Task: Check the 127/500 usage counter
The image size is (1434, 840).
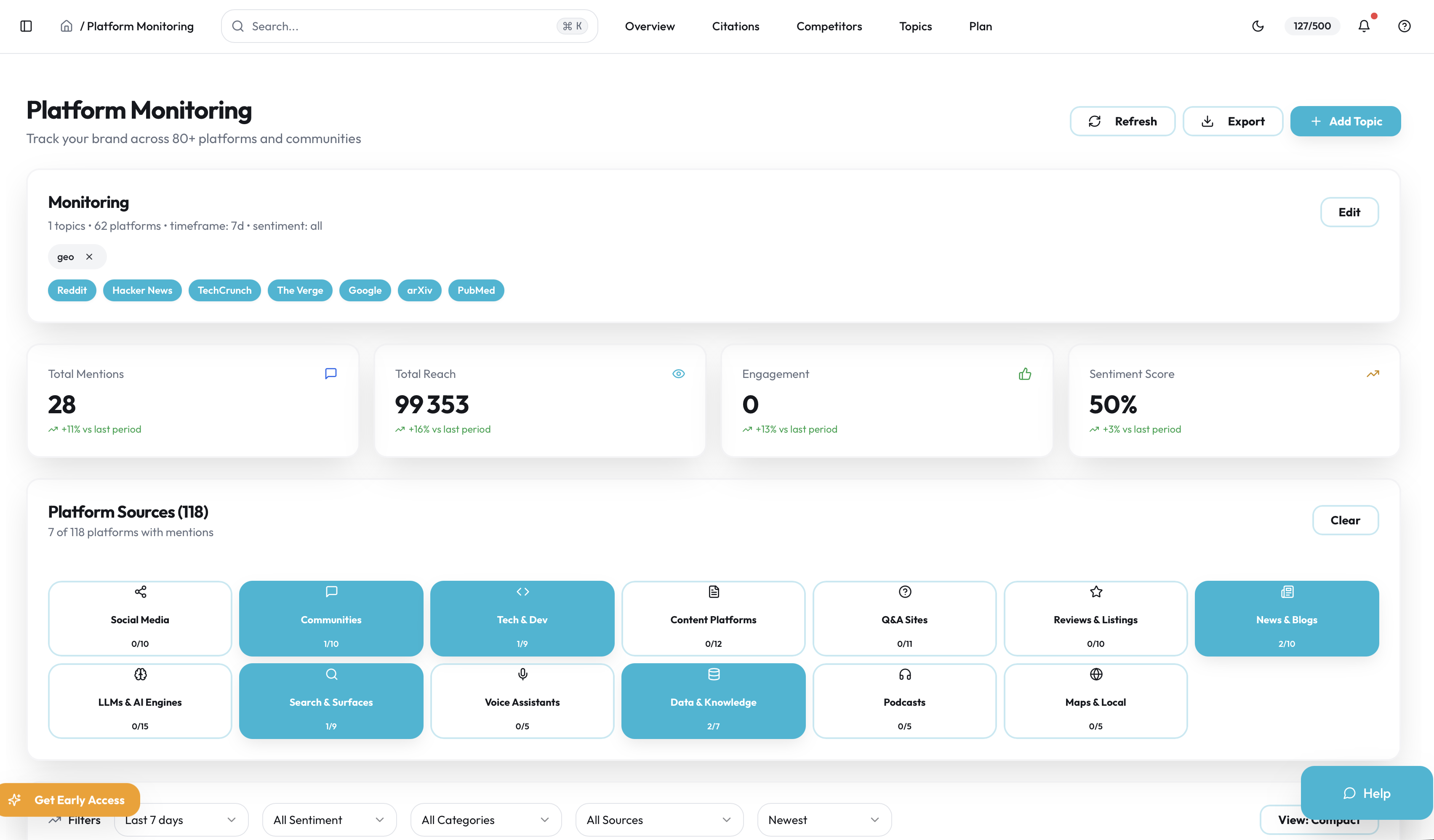Action: tap(1311, 26)
